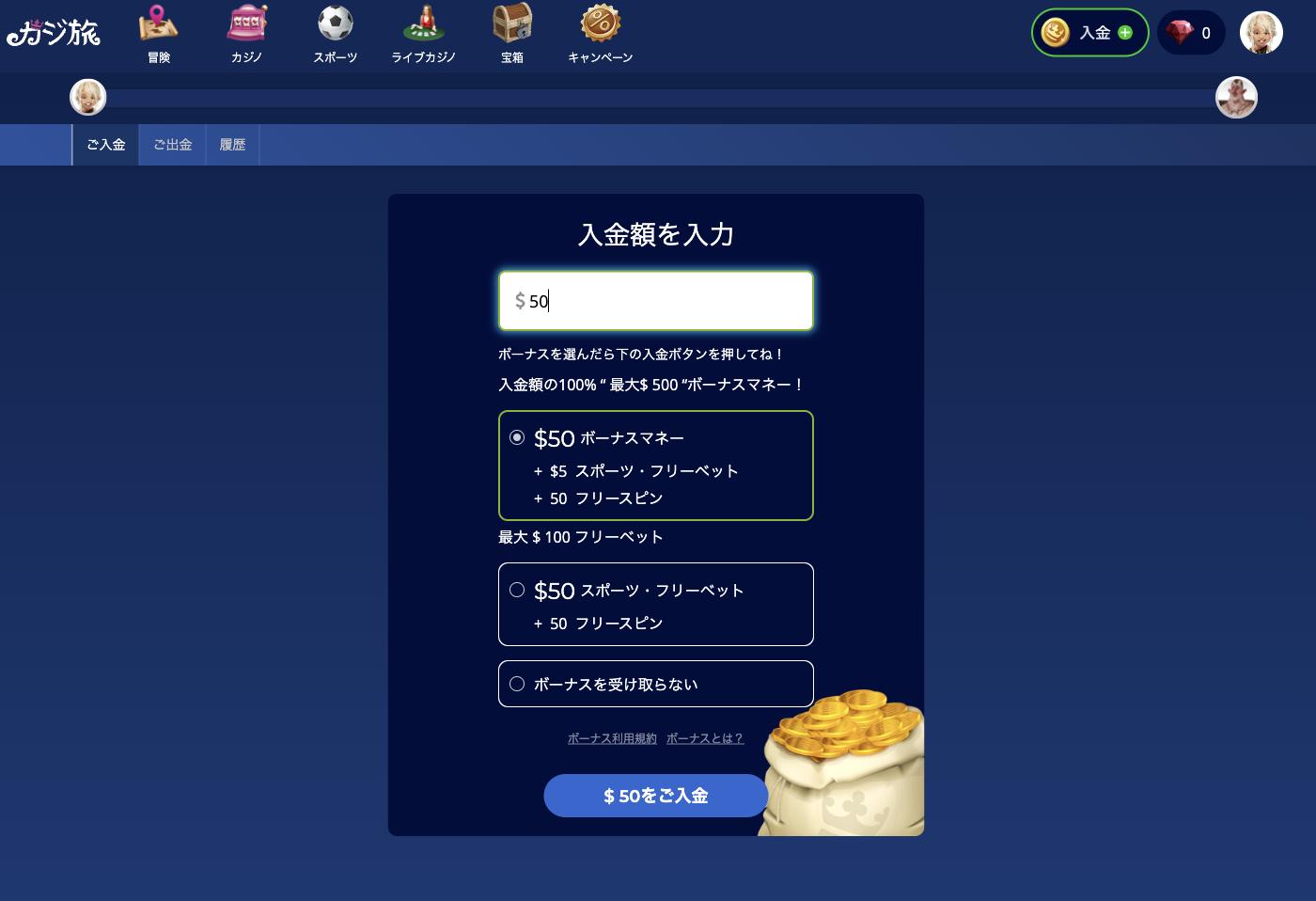Screen dimensions: 1316x901
Task: Click the green-outlined 入金 button in header
Action: click(1090, 33)
